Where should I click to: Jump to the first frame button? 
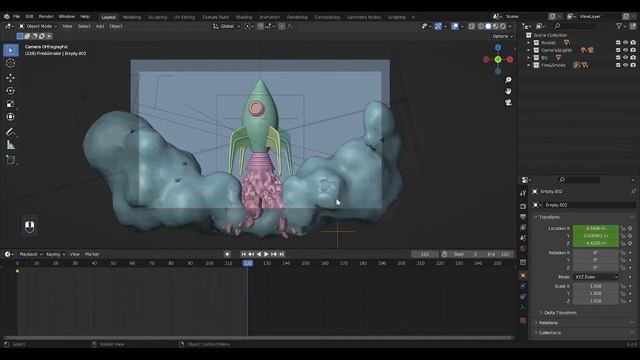click(244, 254)
